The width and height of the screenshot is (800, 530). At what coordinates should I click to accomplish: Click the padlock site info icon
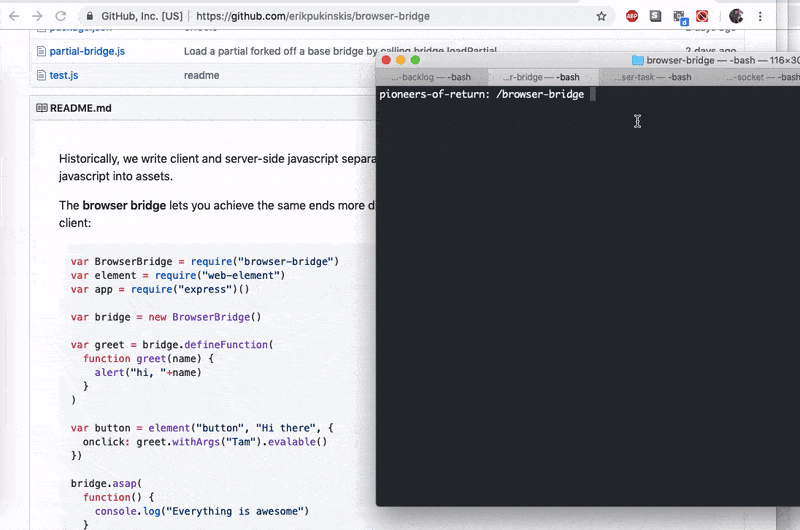point(90,16)
